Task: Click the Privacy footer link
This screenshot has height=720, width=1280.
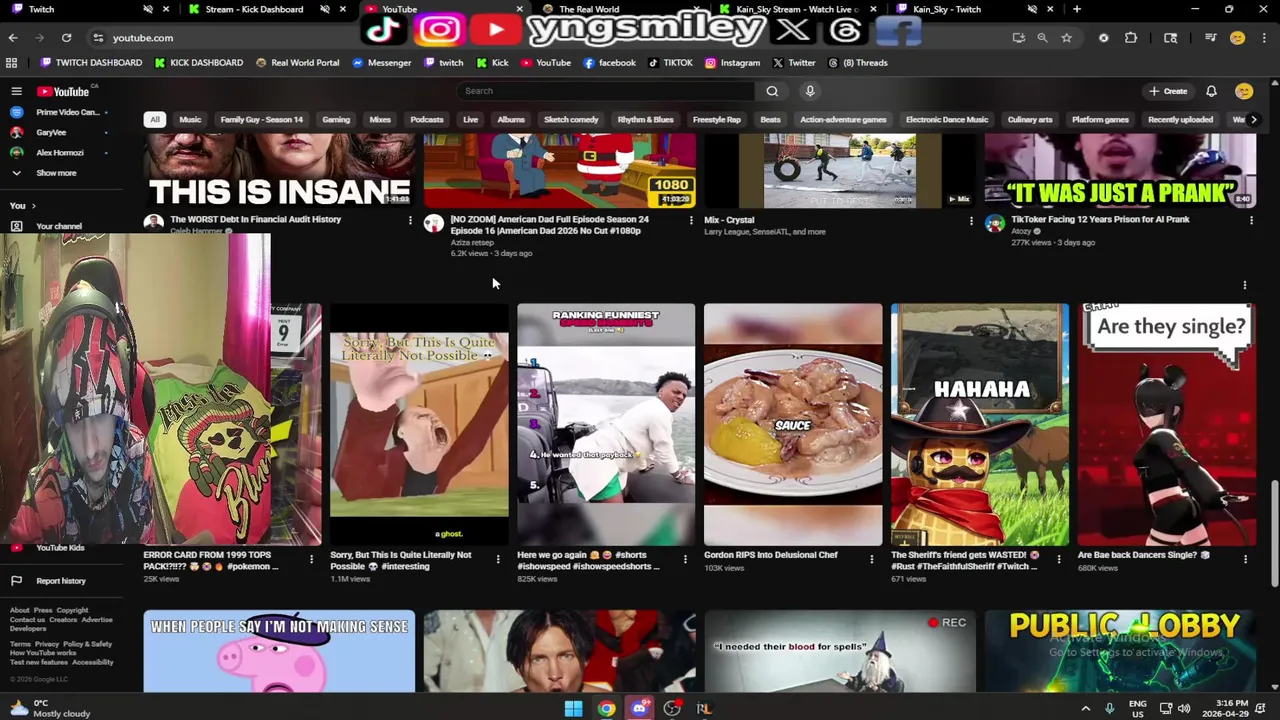Action: click(x=48, y=644)
